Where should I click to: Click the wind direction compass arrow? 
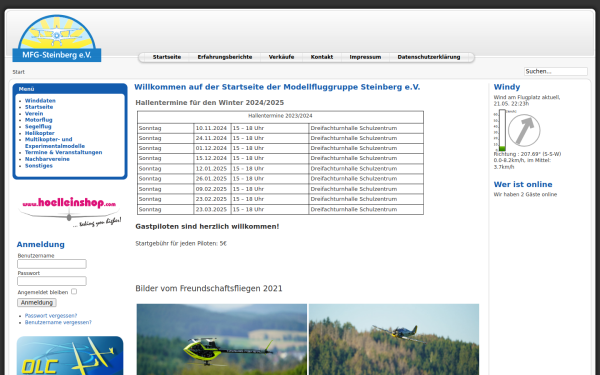pos(524,130)
